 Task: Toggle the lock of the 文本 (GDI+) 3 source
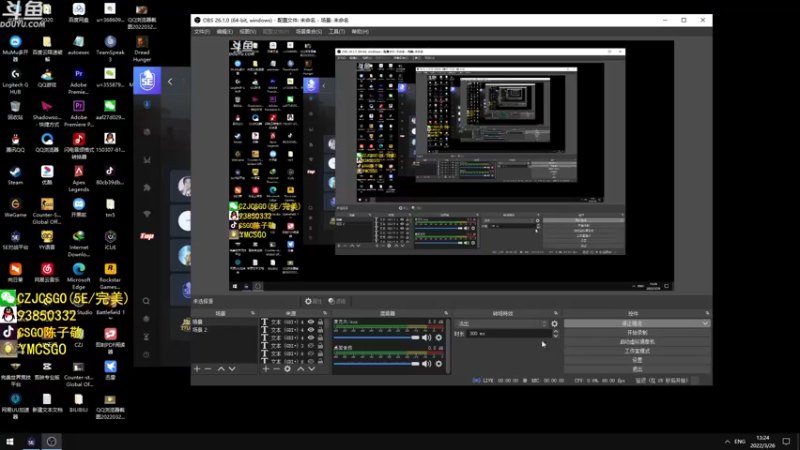point(320,346)
